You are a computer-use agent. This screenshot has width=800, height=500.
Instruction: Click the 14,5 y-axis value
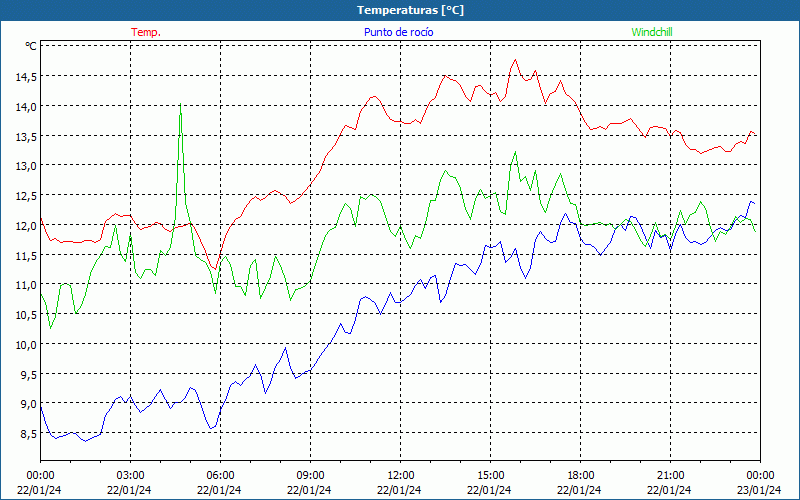[26, 77]
